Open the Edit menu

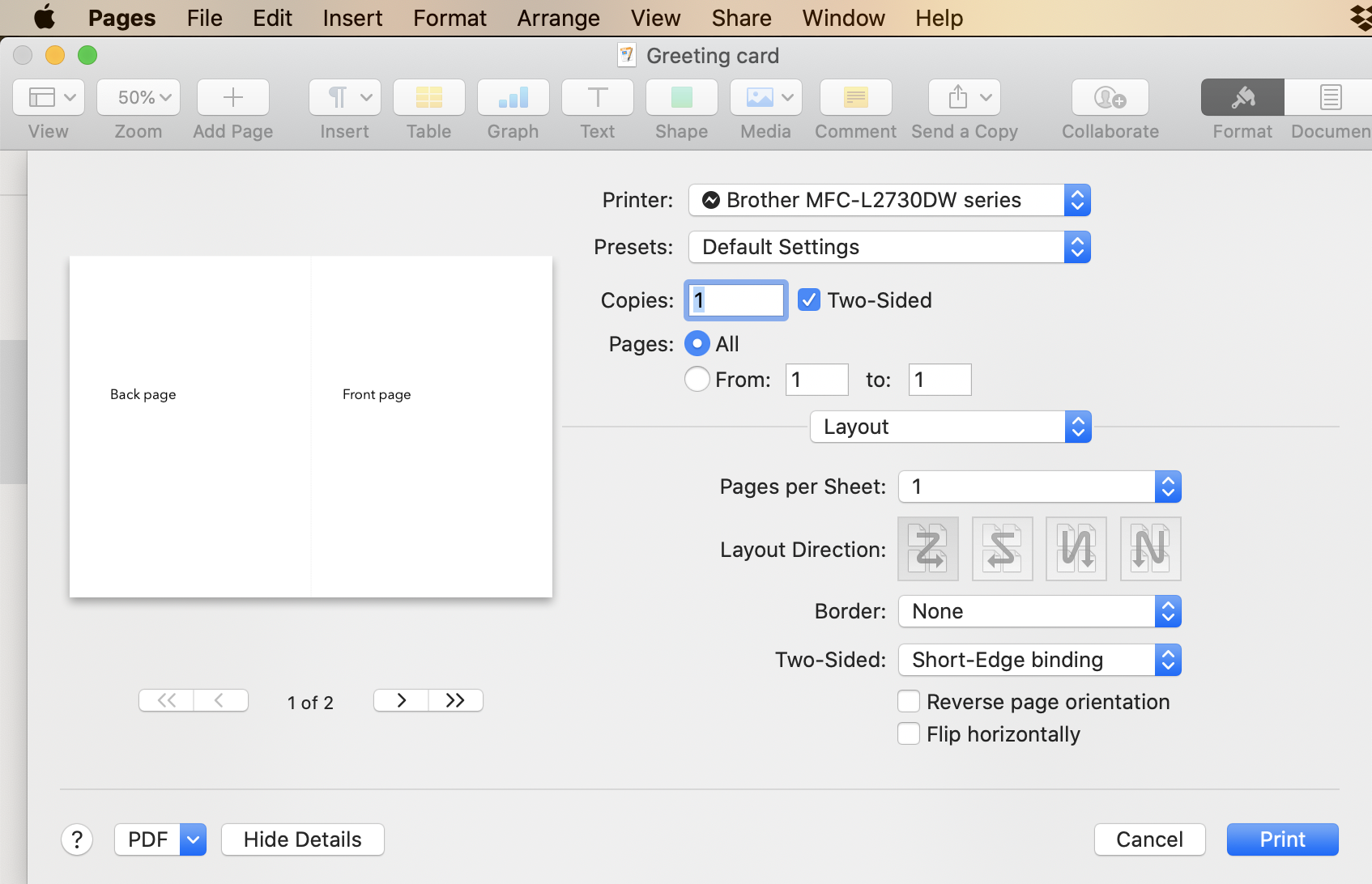point(272,18)
